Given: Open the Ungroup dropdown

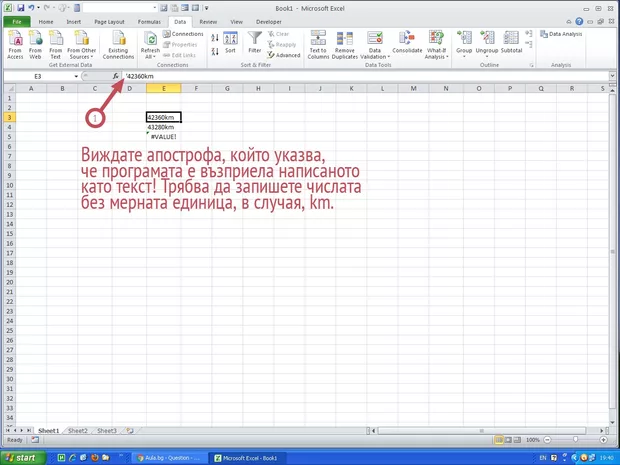Looking at the screenshot, I should 487,54.
